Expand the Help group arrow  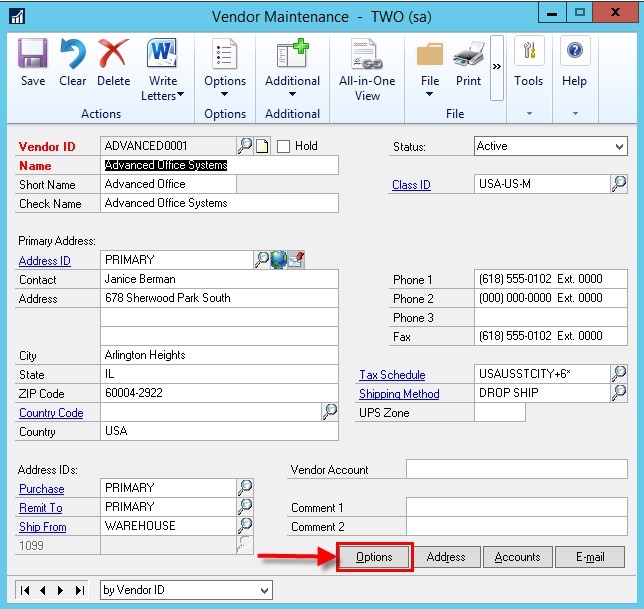click(x=575, y=113)
